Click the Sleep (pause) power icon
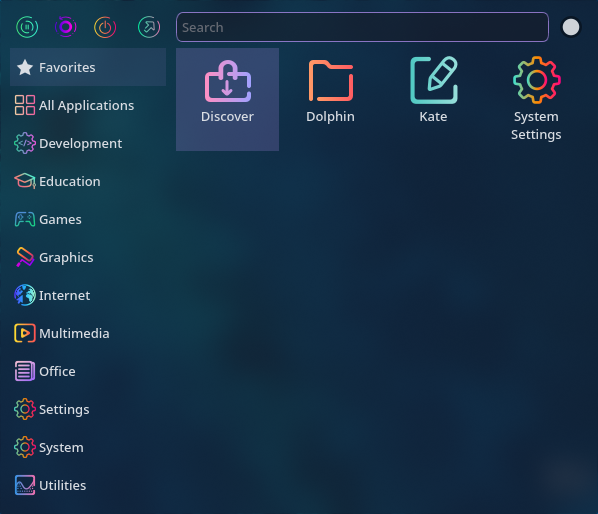The width and height of the screenshot is (598, 514). pos(27,27)
